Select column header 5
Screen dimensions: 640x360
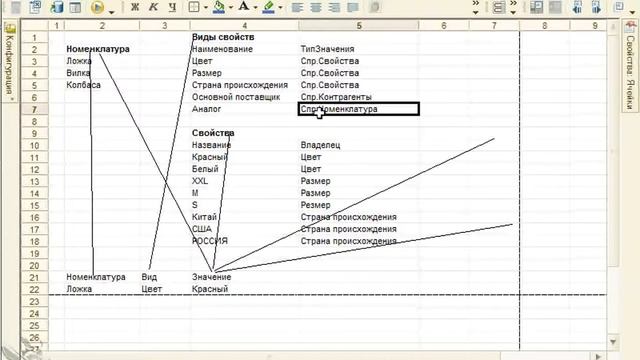click(359, 26)
